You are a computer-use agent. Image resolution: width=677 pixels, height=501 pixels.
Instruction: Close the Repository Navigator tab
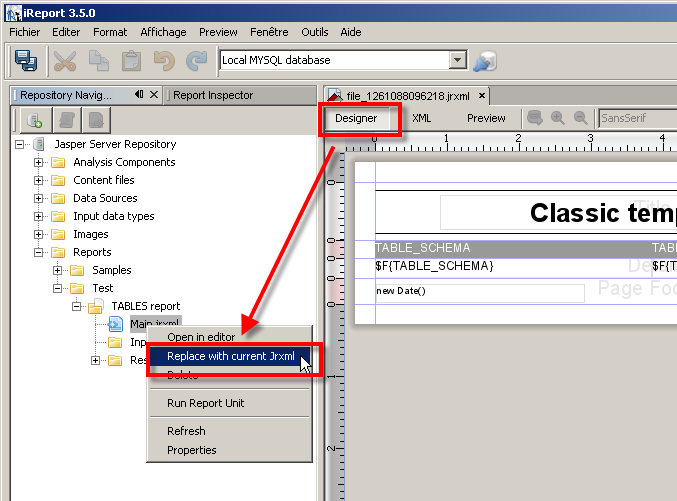(154, 94)
